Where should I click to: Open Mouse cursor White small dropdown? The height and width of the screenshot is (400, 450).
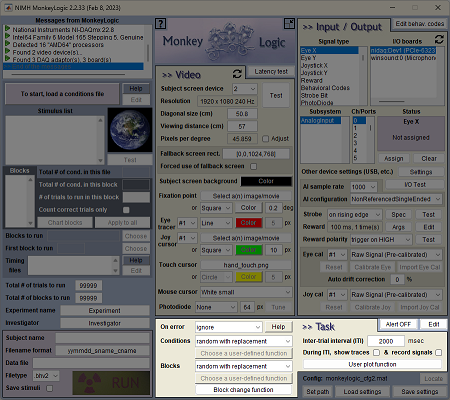coord(246,292)
